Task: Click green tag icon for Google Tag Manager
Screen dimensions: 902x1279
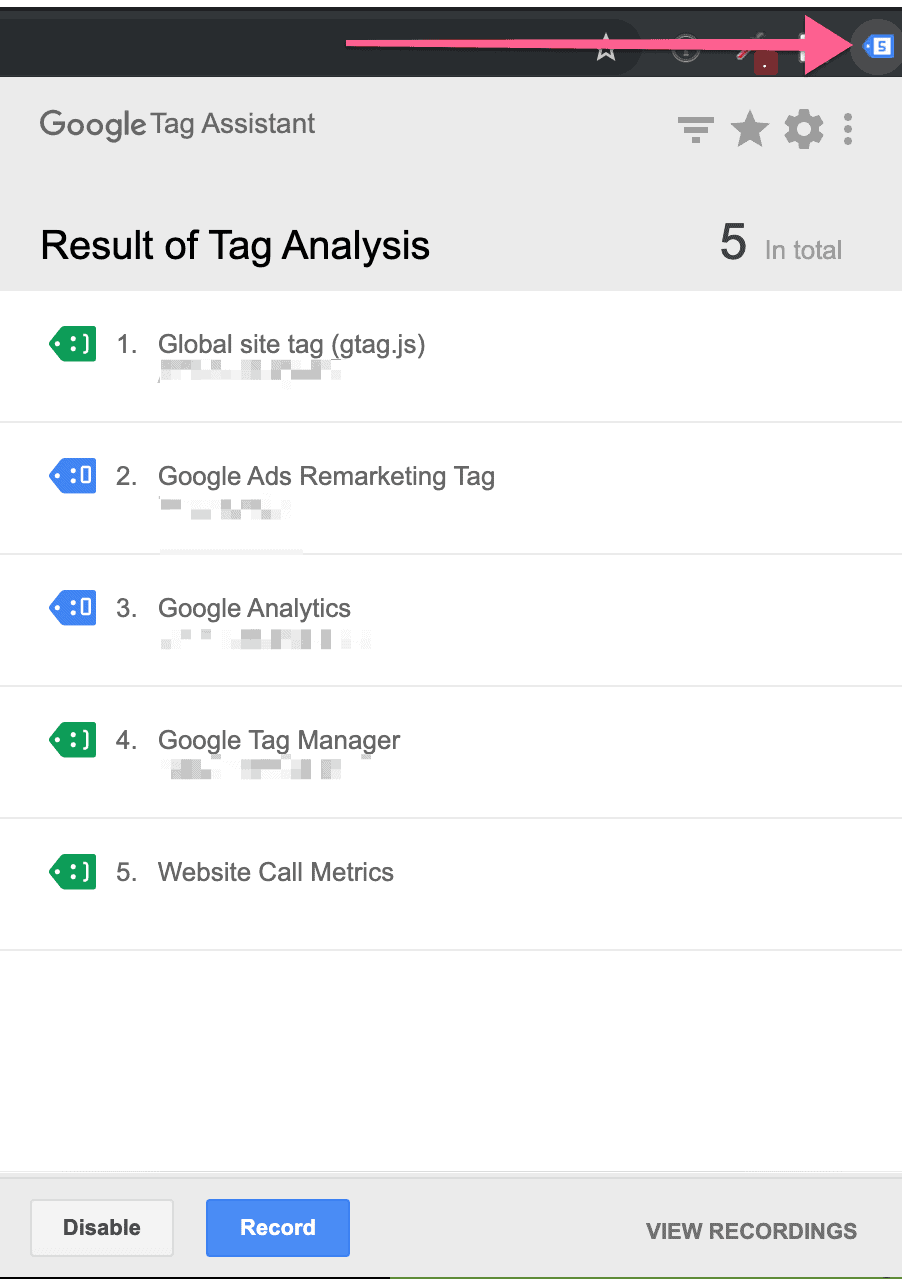Action: click(73, 740)
